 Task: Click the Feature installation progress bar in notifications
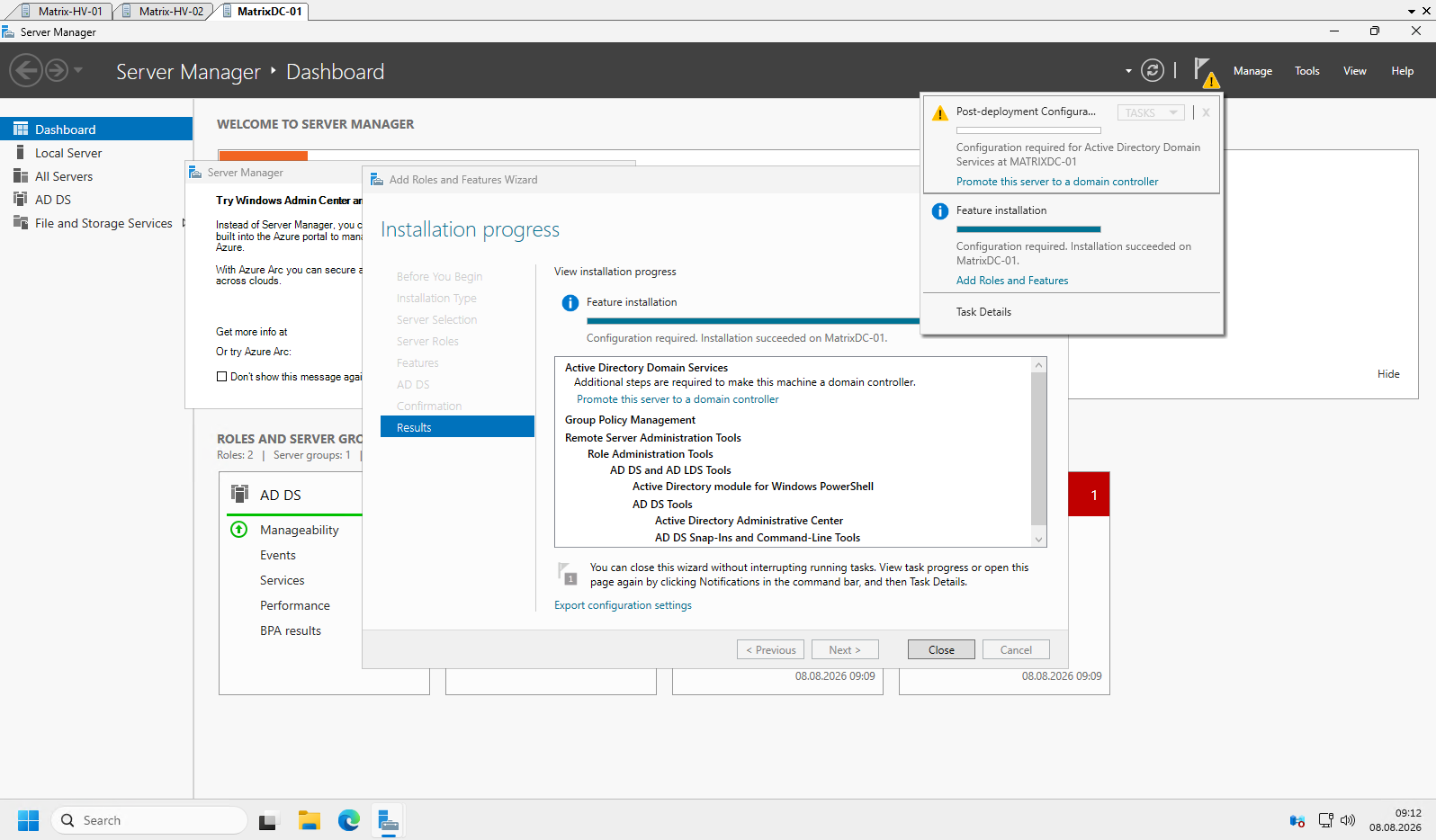pyautogui.click(x=1028, y=229)
